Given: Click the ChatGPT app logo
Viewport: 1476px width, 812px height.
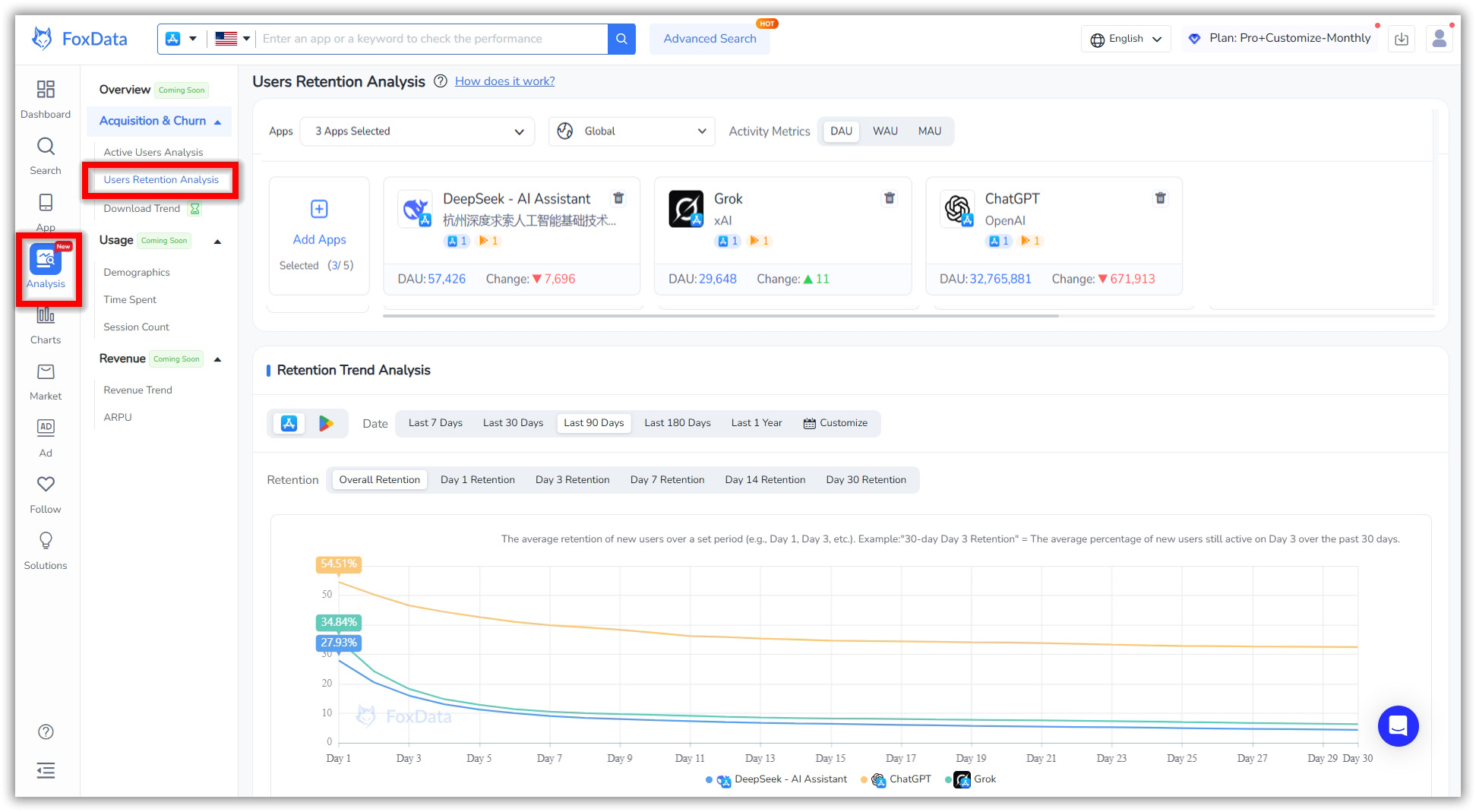Looking at the screenshot, I should pos(957,209).
